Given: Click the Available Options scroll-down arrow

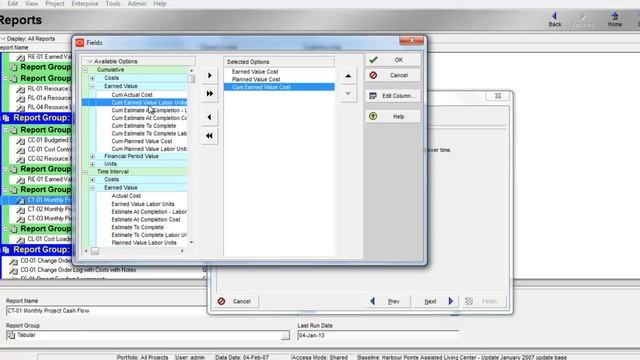Looking at the screenshot, I should [x=191, y=242].
